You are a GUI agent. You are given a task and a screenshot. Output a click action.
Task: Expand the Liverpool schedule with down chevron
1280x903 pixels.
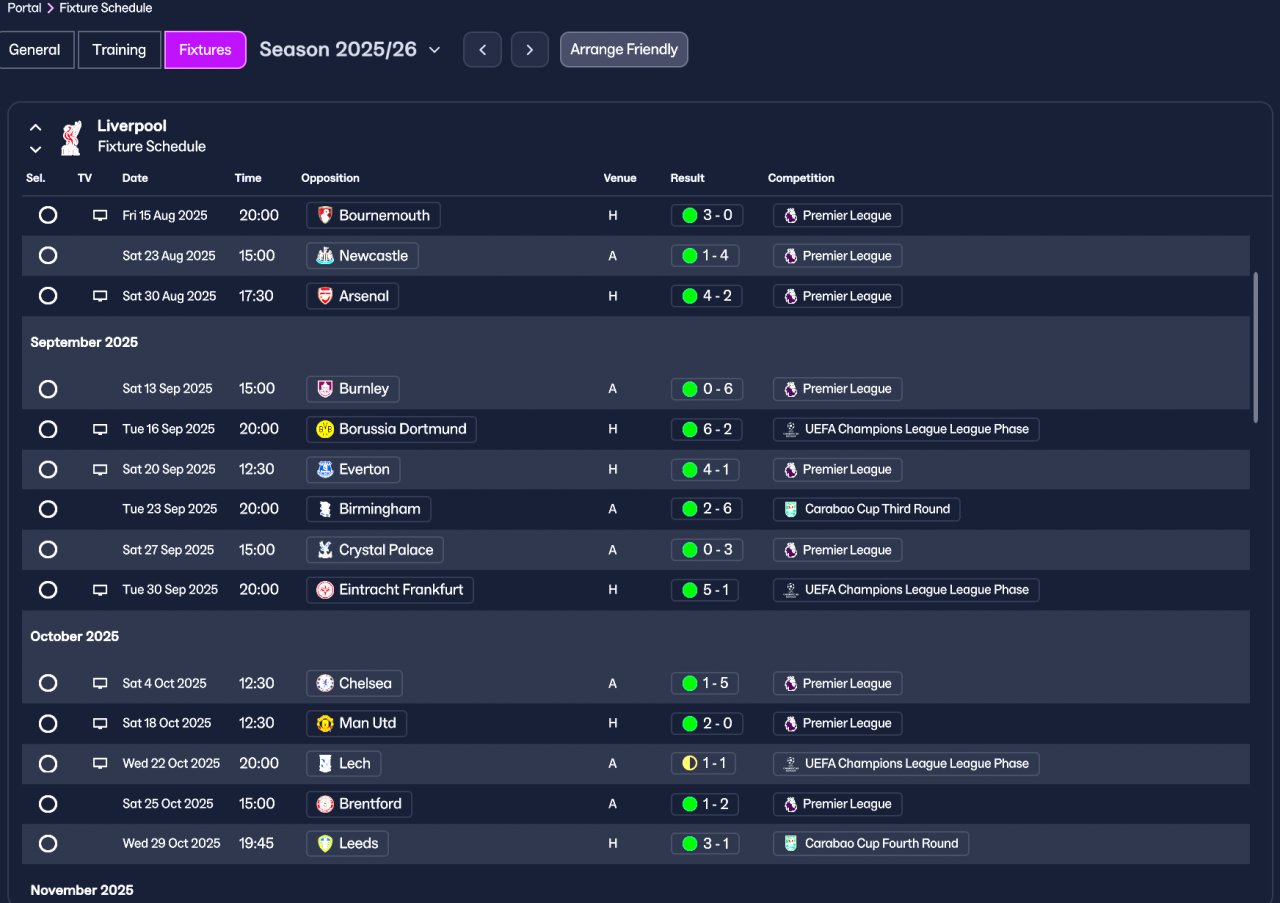click(36, 150)
